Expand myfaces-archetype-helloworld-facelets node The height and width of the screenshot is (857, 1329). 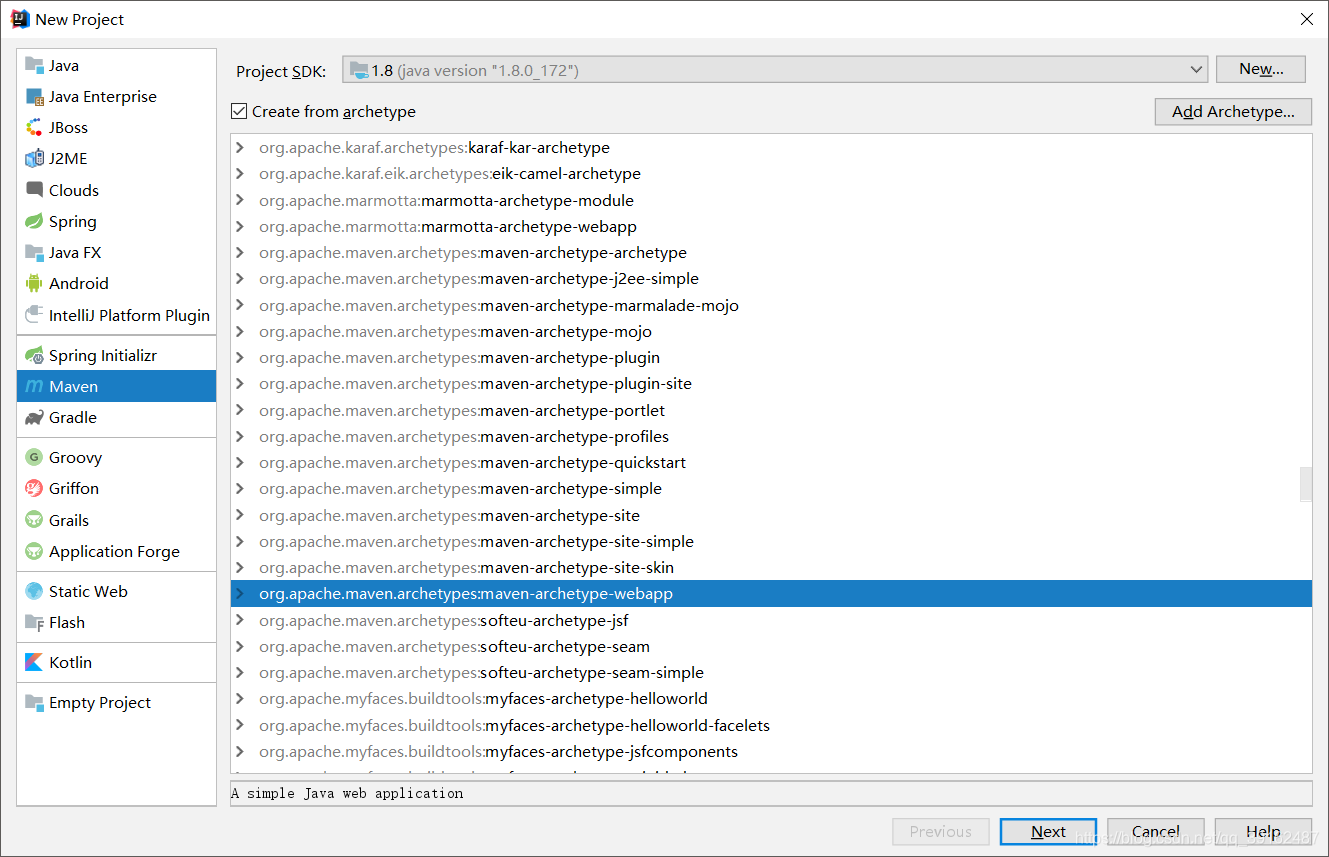240,725
